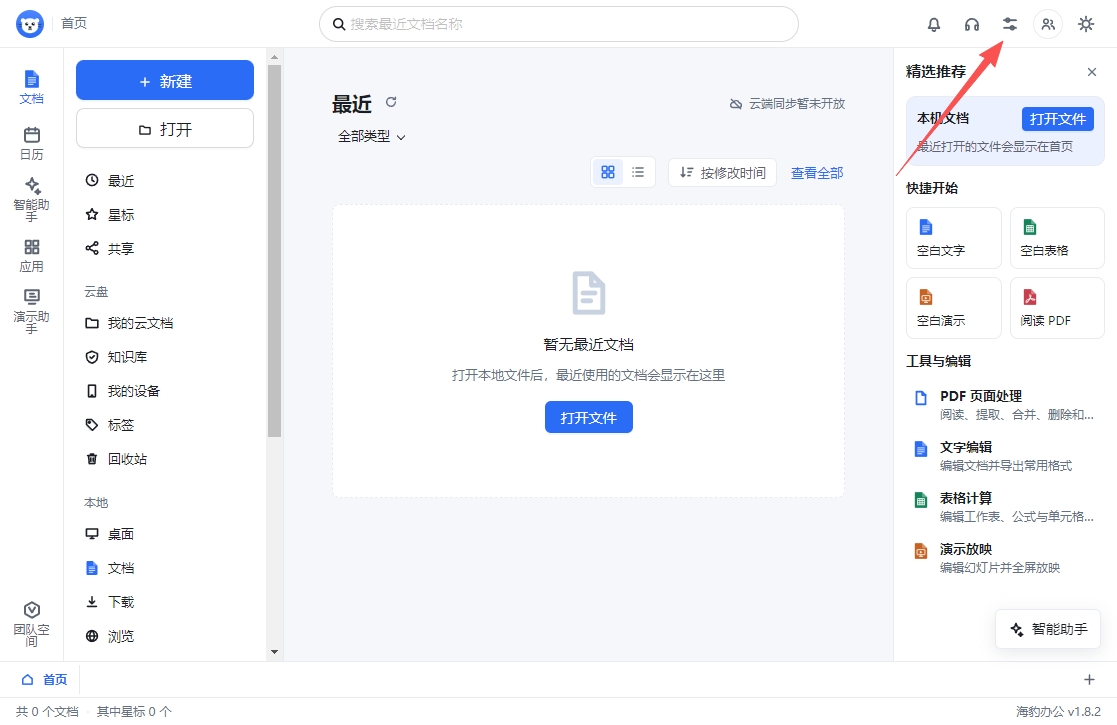Screen dimensions: 1117x725
Task: Open 我的设备
Action: pos(167,391)
